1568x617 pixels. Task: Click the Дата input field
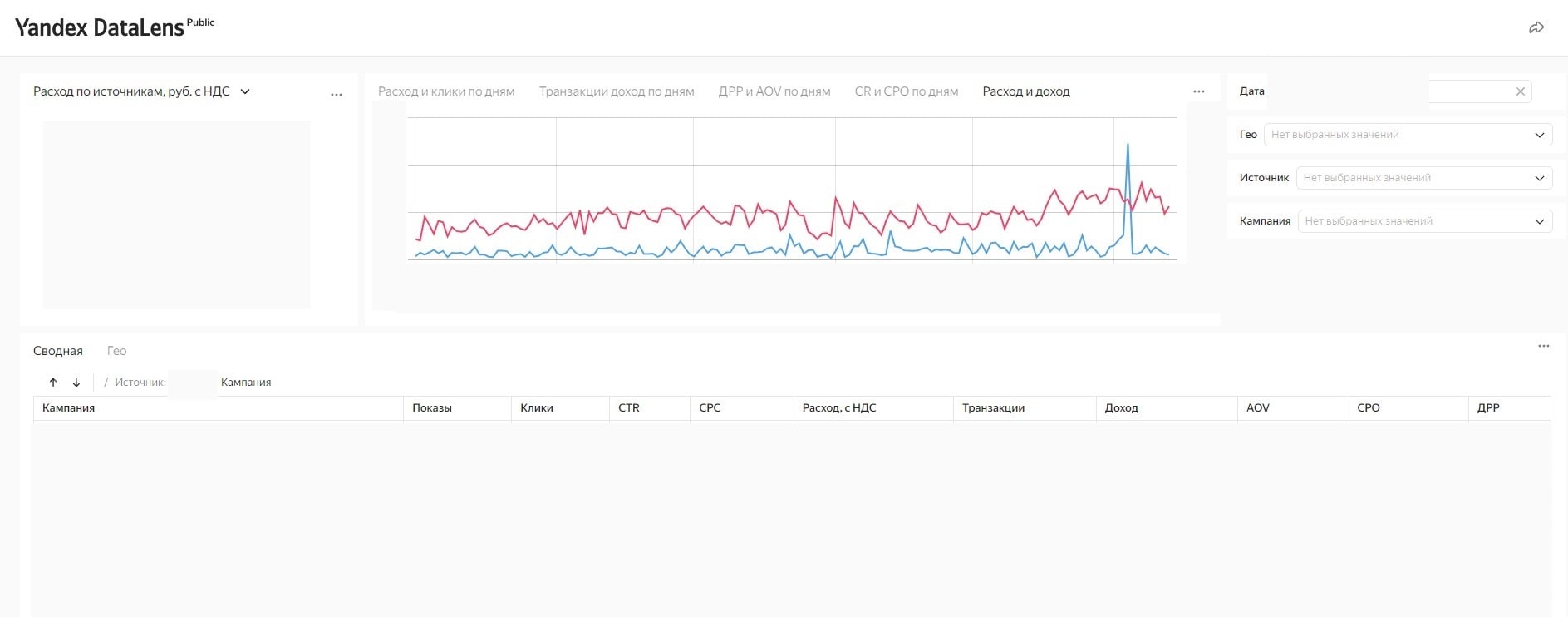click(x=1469, y=91)
